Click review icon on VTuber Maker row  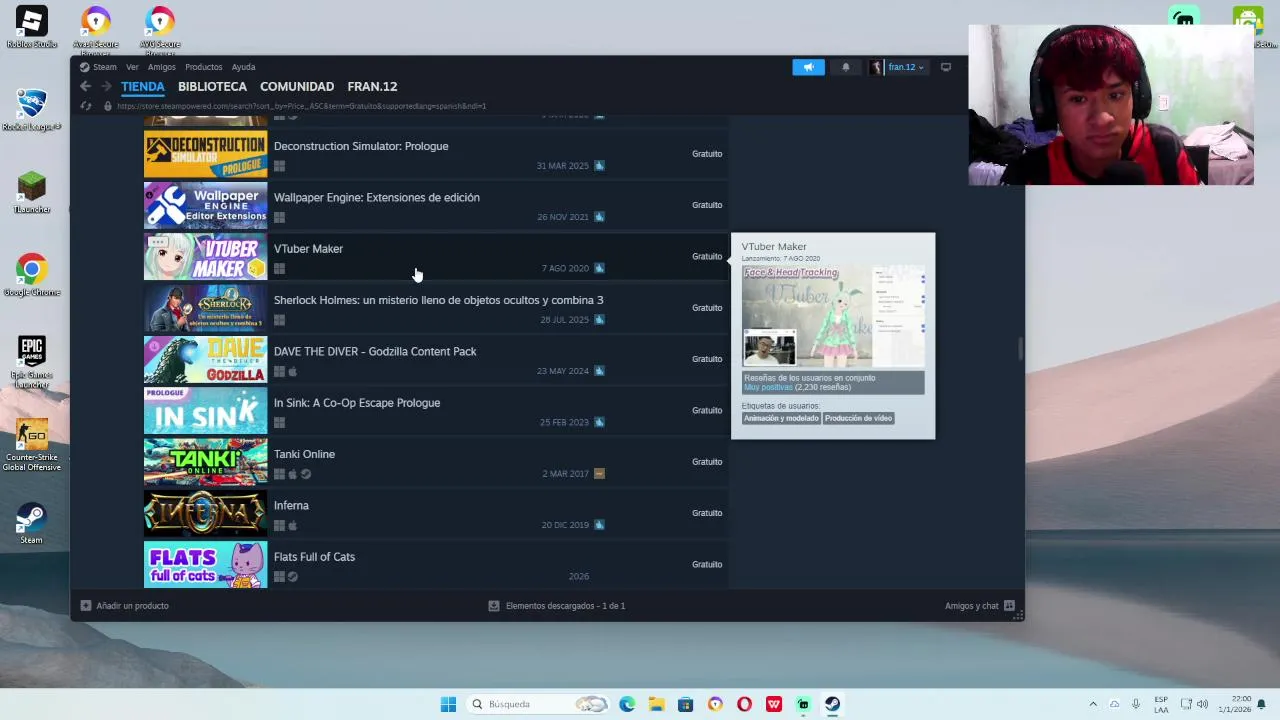point(599,268)
